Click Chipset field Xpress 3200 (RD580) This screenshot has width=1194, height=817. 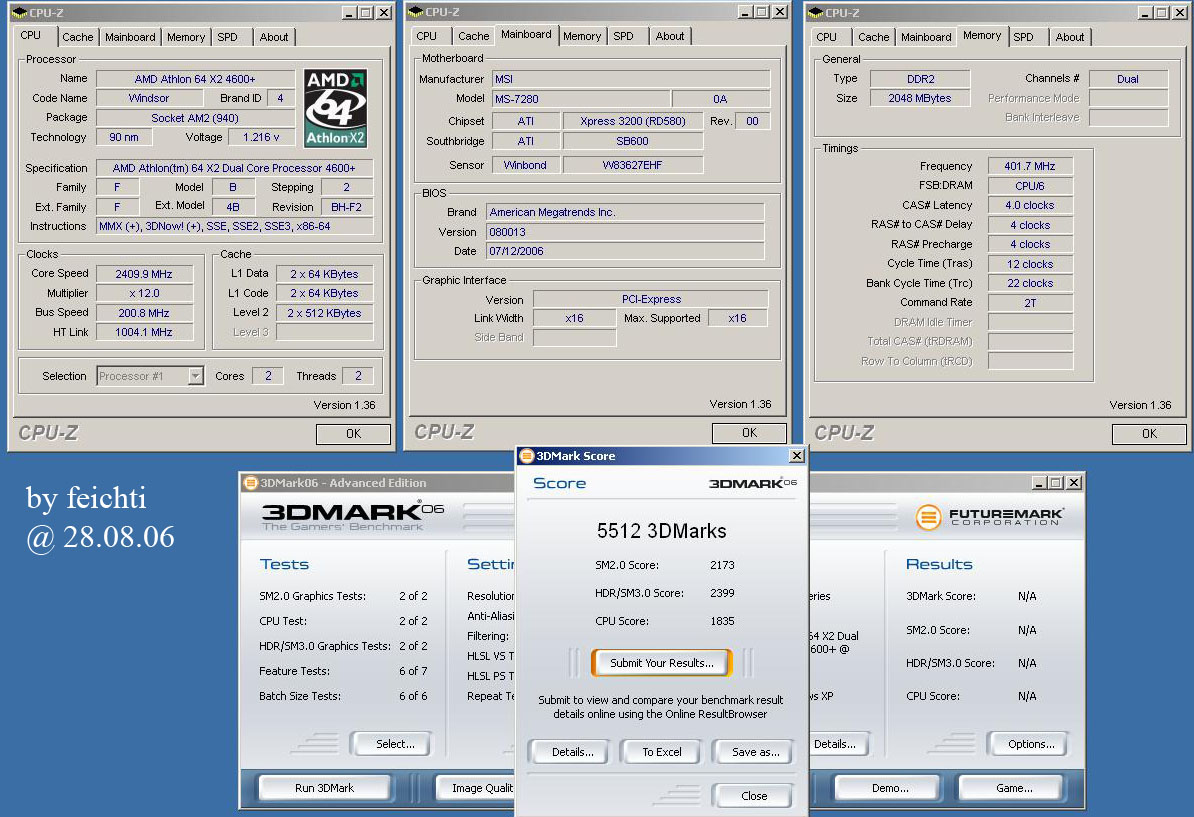click(632, 122)
